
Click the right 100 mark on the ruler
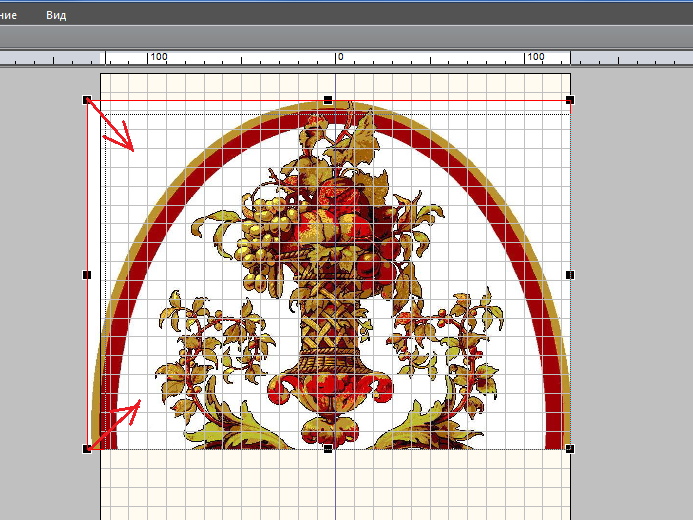[x=536, y=57]
